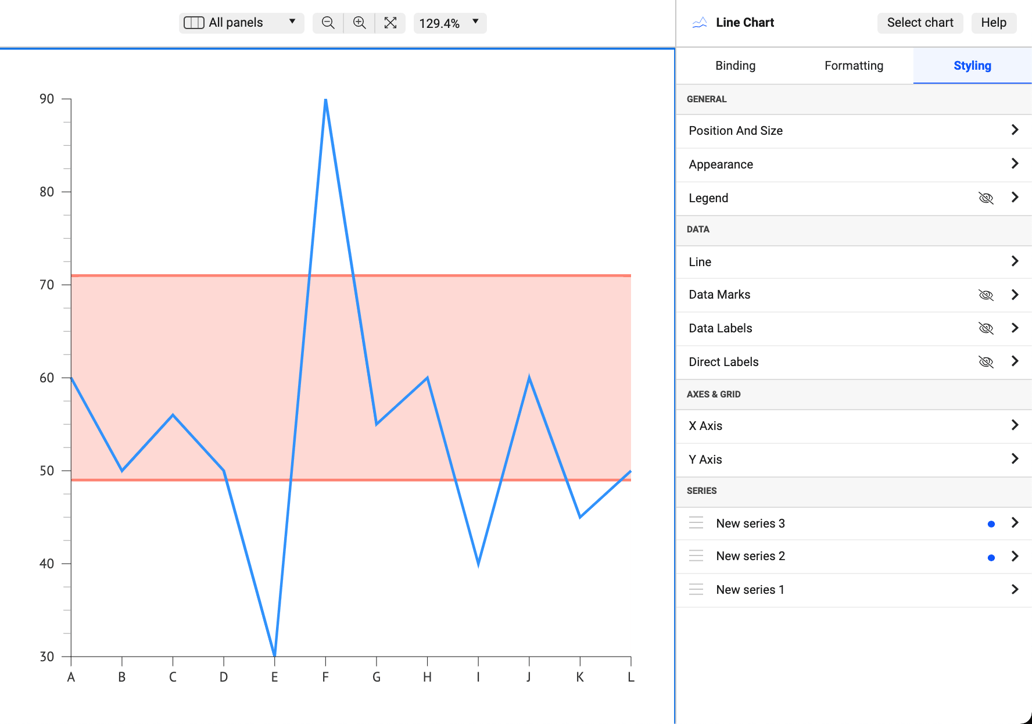The width and height of the screenshot is (1032, 724).
Task: Show the Data Marks via eye toggle
Action: (986, 295)
